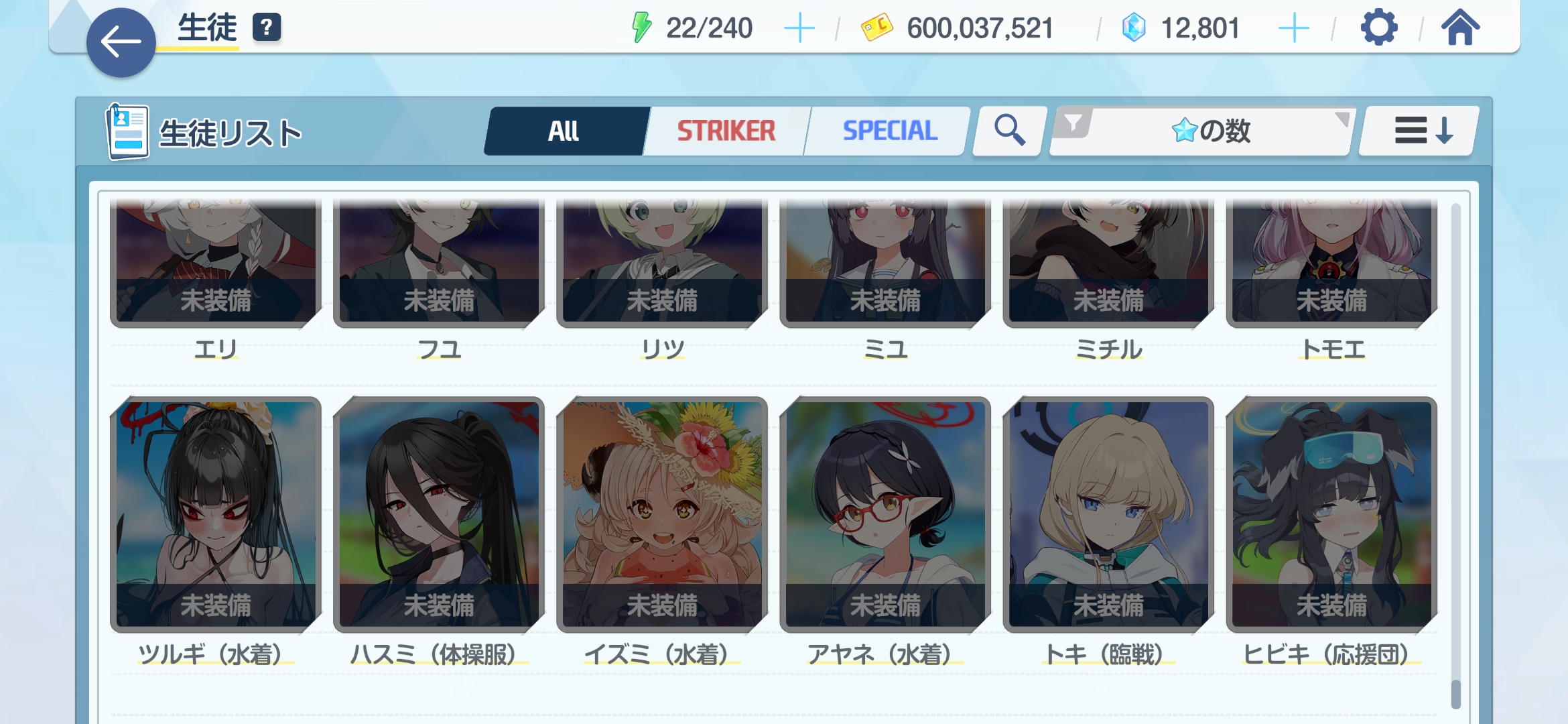Open the イズミ（水着） student portrait
The image size is (1568, 724).
point(662,514)
